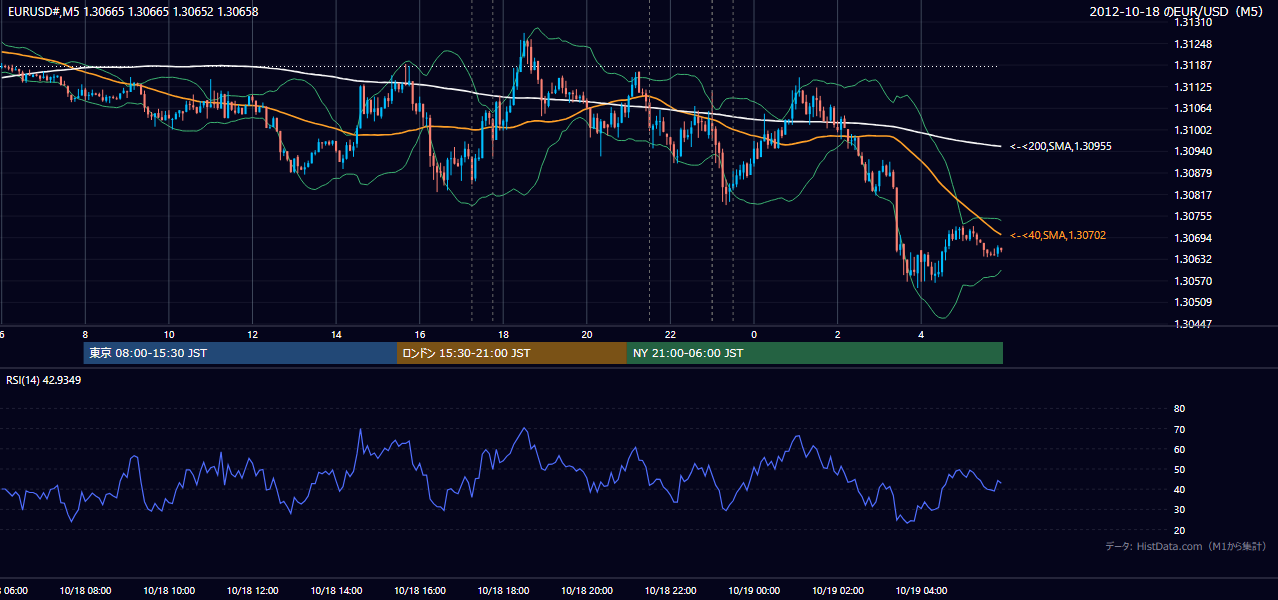Click the 10/18 20:00 date label

click(x=586, y=591)
